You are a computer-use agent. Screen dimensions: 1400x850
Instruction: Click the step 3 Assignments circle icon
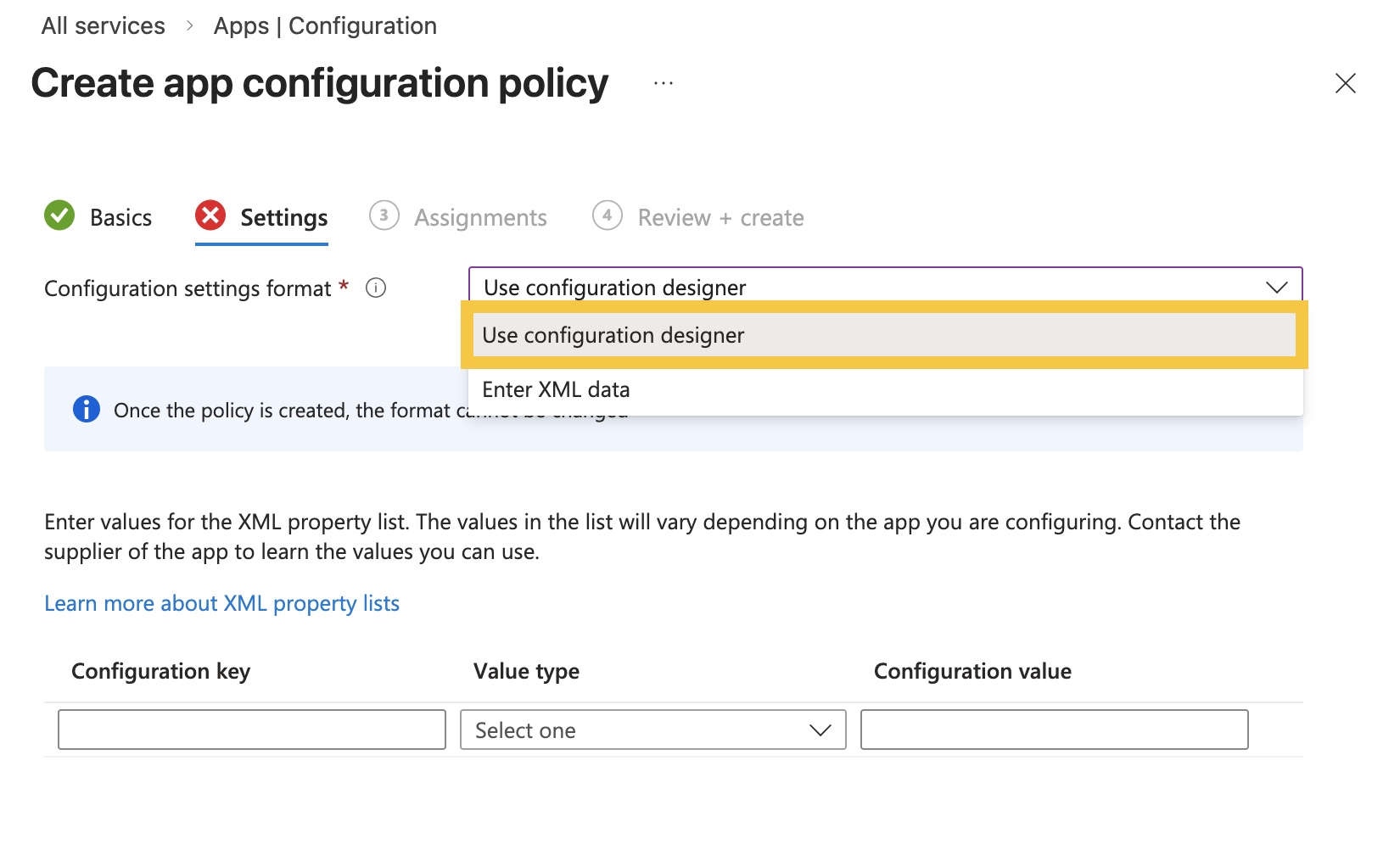[x=384, y=215]
